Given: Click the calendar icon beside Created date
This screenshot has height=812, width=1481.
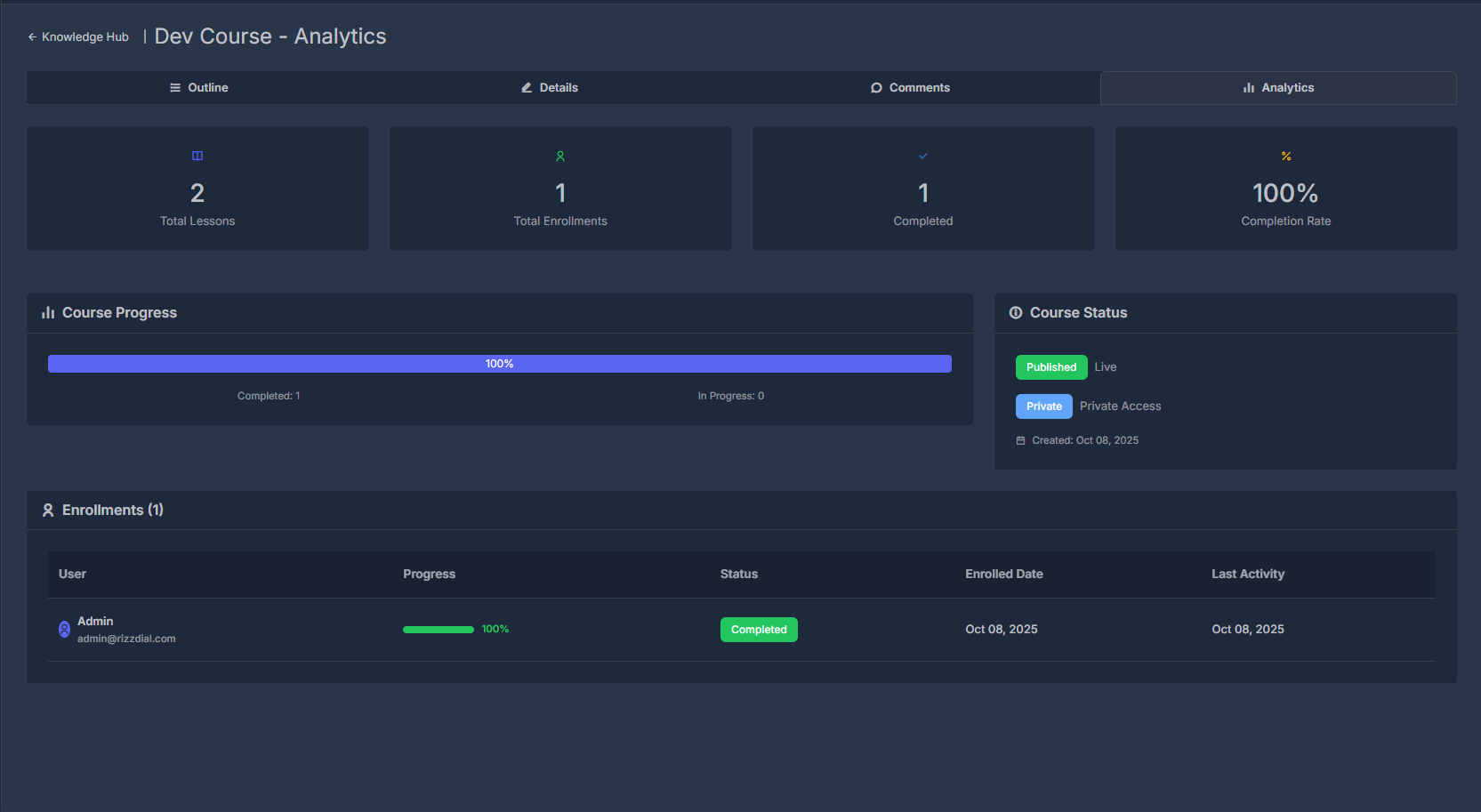Looking at the screenshot, I should point(1021,440).
